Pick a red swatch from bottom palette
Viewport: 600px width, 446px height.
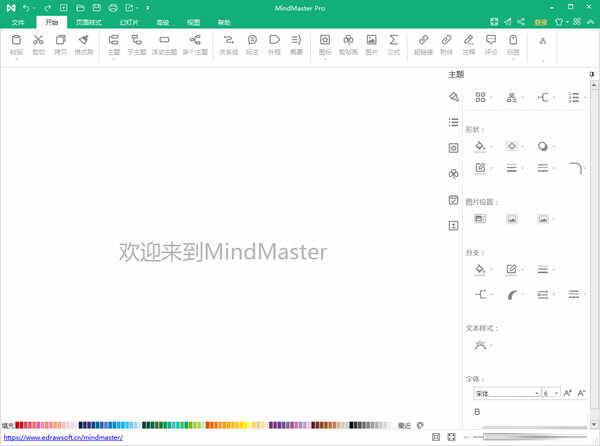click(x=20, y=425)
